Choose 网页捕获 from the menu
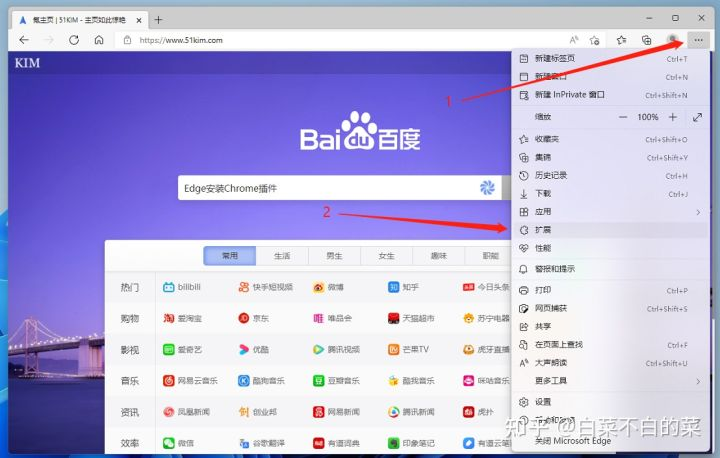 coord(610,308)
